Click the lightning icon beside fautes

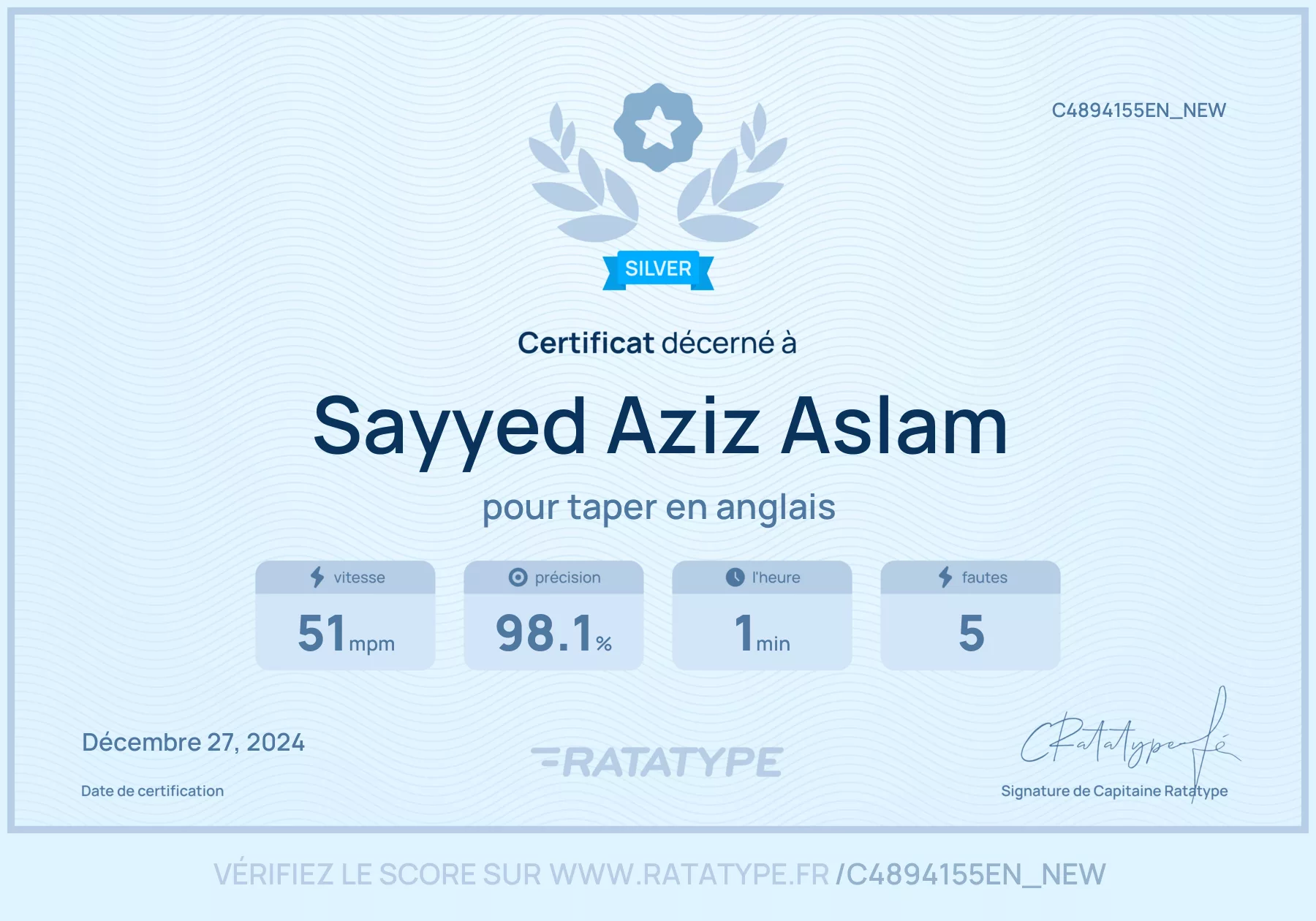945,577
